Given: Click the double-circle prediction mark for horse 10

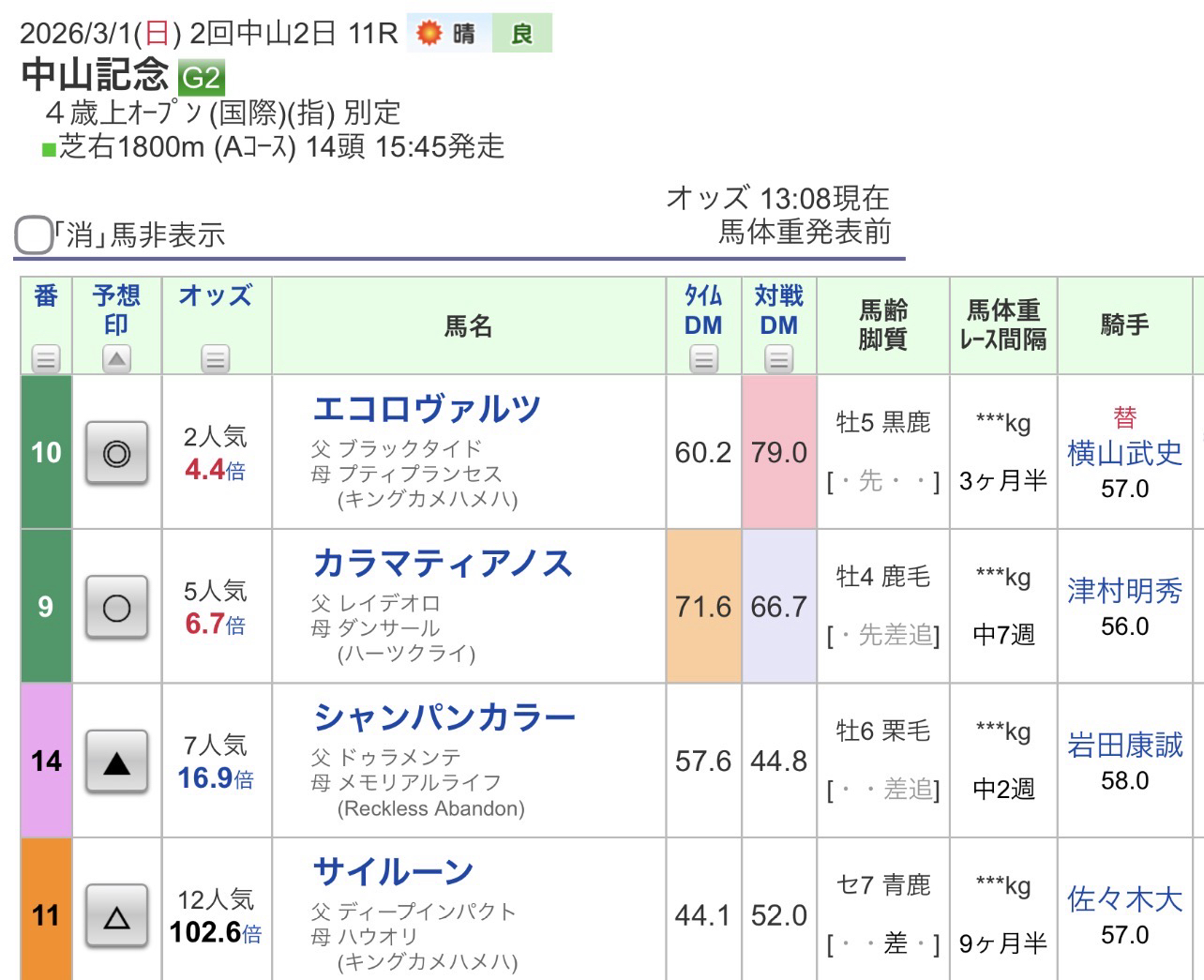Looking at the screenshot, I should tap(116, 454).
